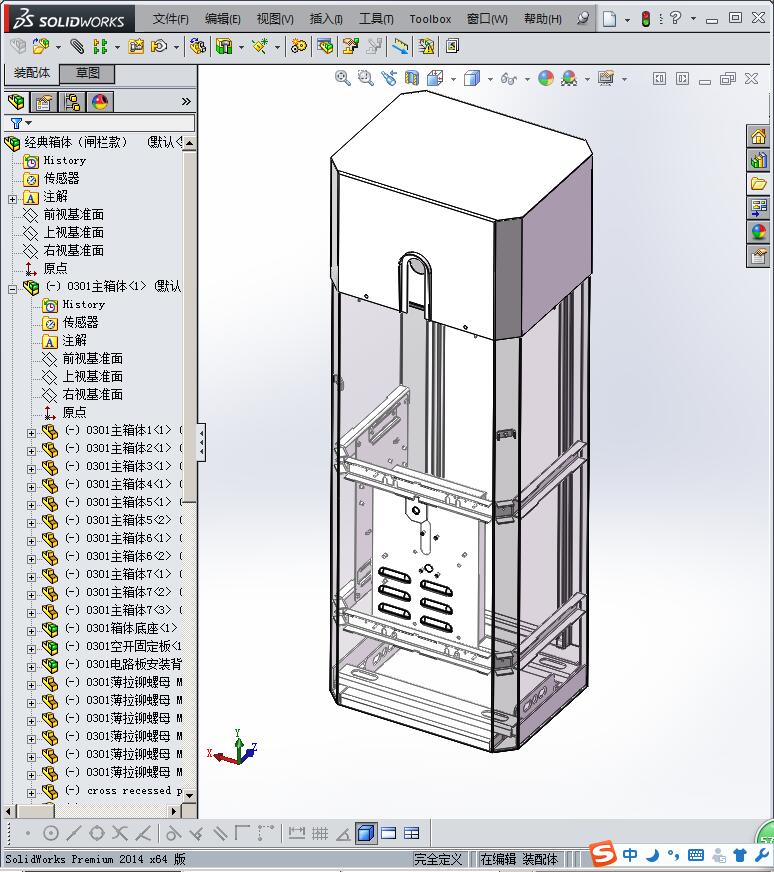
Task: Click the Zoom to Area icon
Action: click(366, 78)
